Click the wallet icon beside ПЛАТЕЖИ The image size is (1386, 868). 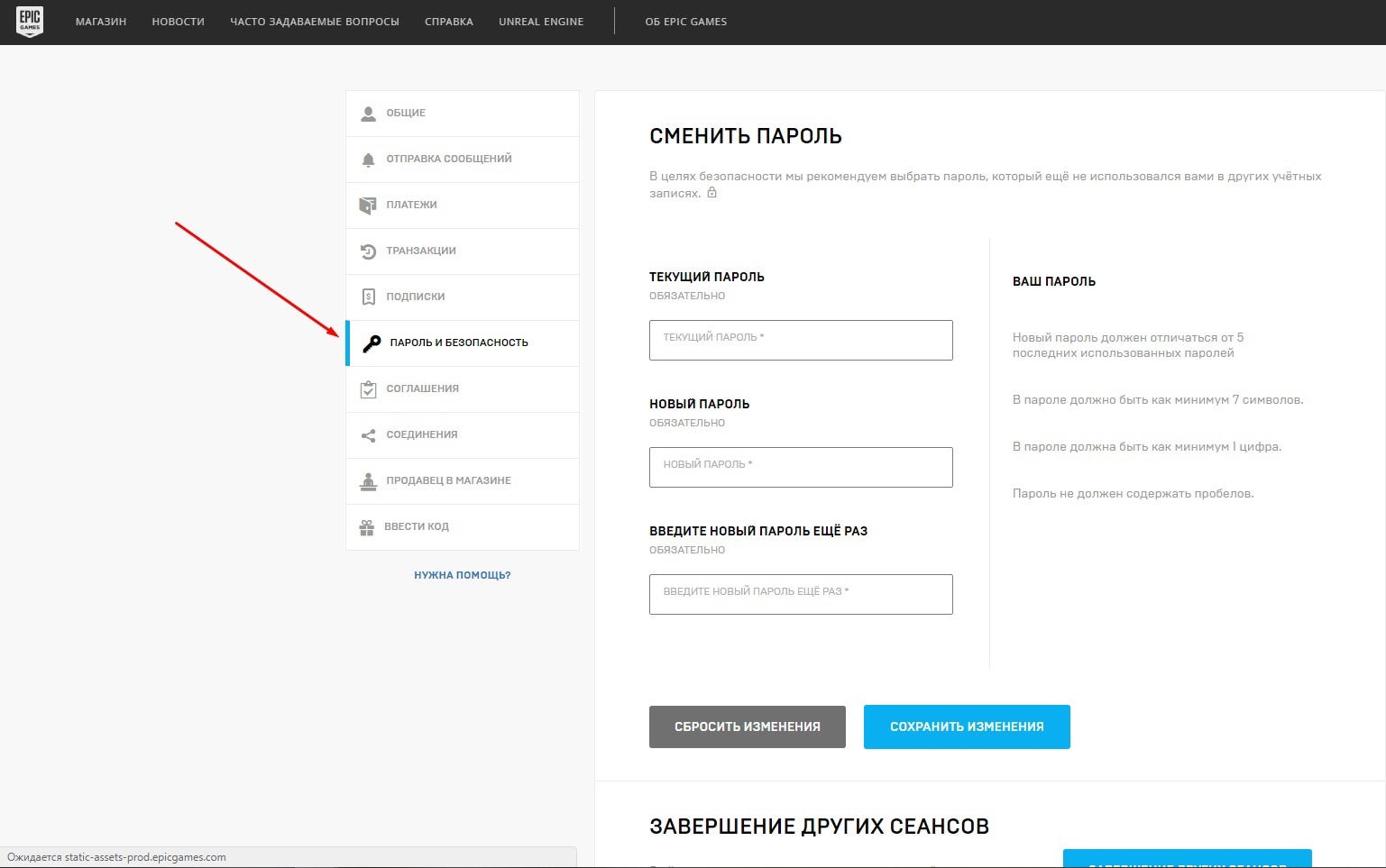point(368,206)
